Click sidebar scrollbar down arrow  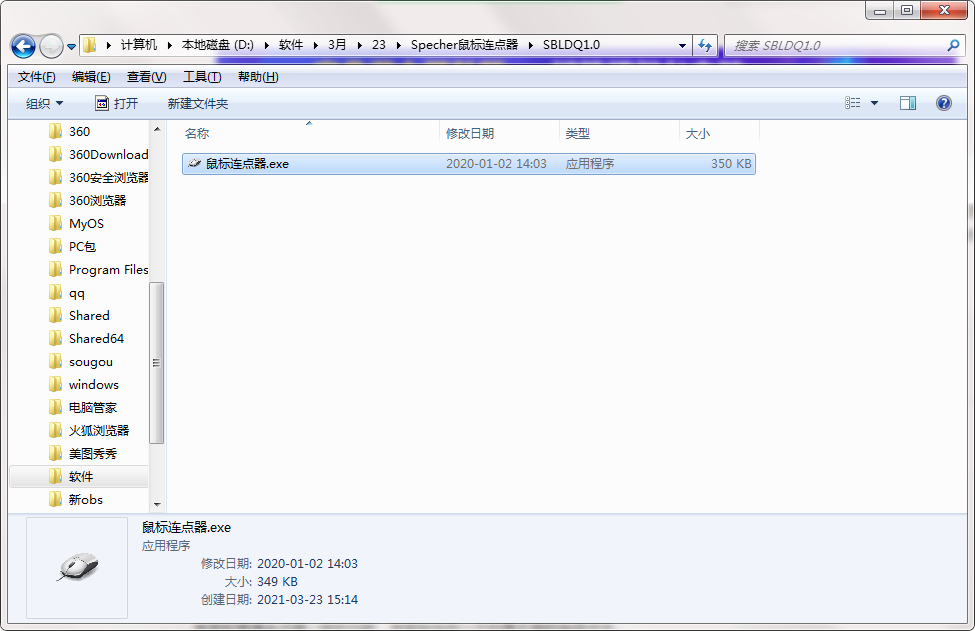point(157,504)
